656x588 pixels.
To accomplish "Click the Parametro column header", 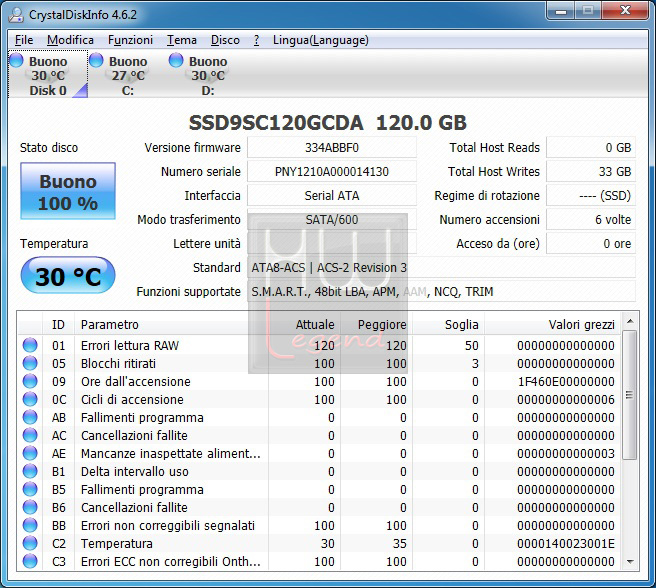I will click(x=171, y=324).
